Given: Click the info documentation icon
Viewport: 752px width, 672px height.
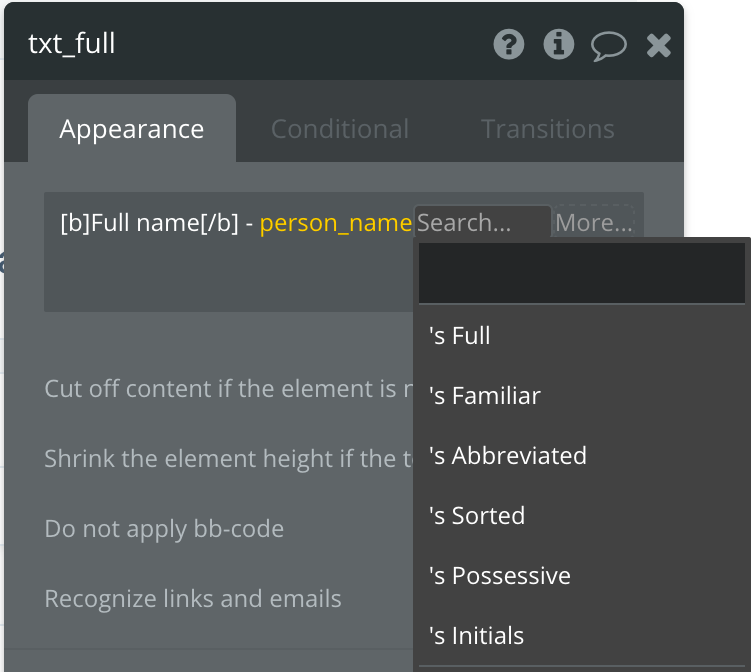Looking at the screenshot, I should 558,44.
